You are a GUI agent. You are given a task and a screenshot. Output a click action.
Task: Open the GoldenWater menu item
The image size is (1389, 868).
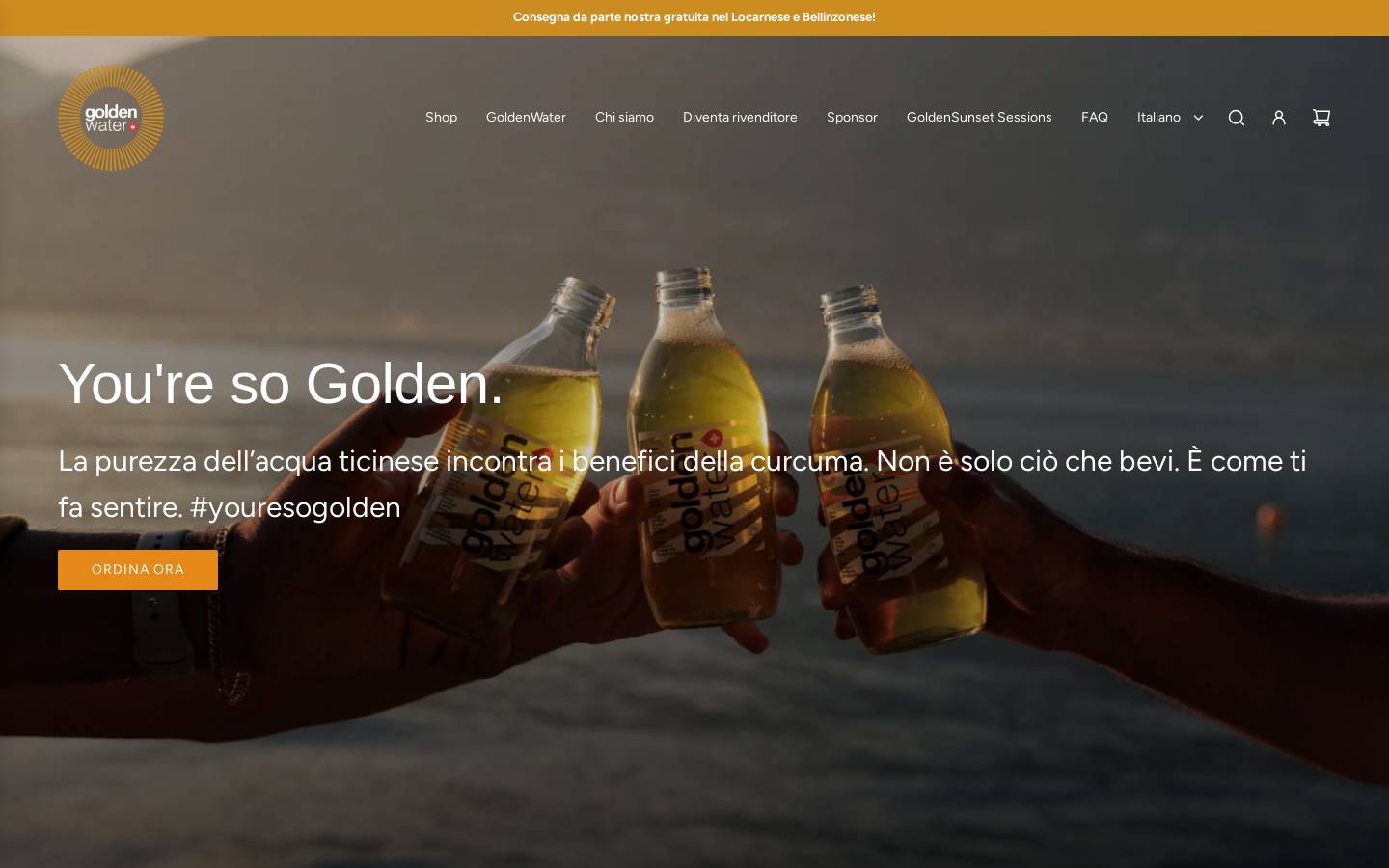click(x=526, y=118)
